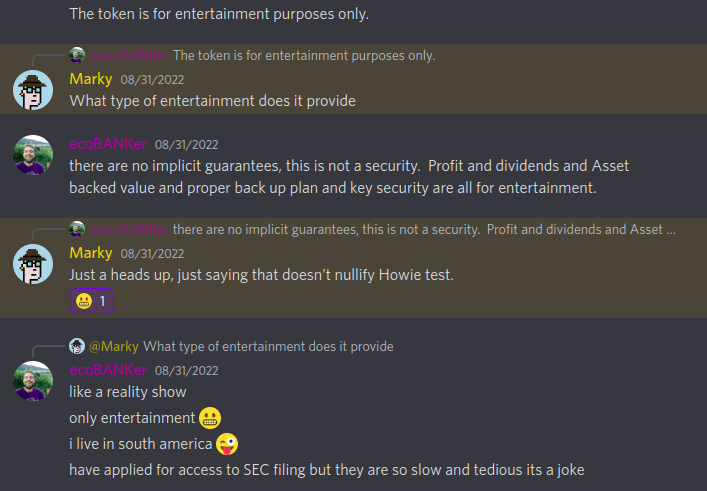
Task: Jump to replied message 'What type of entertainment does it provide'
Action: [268, 346]
